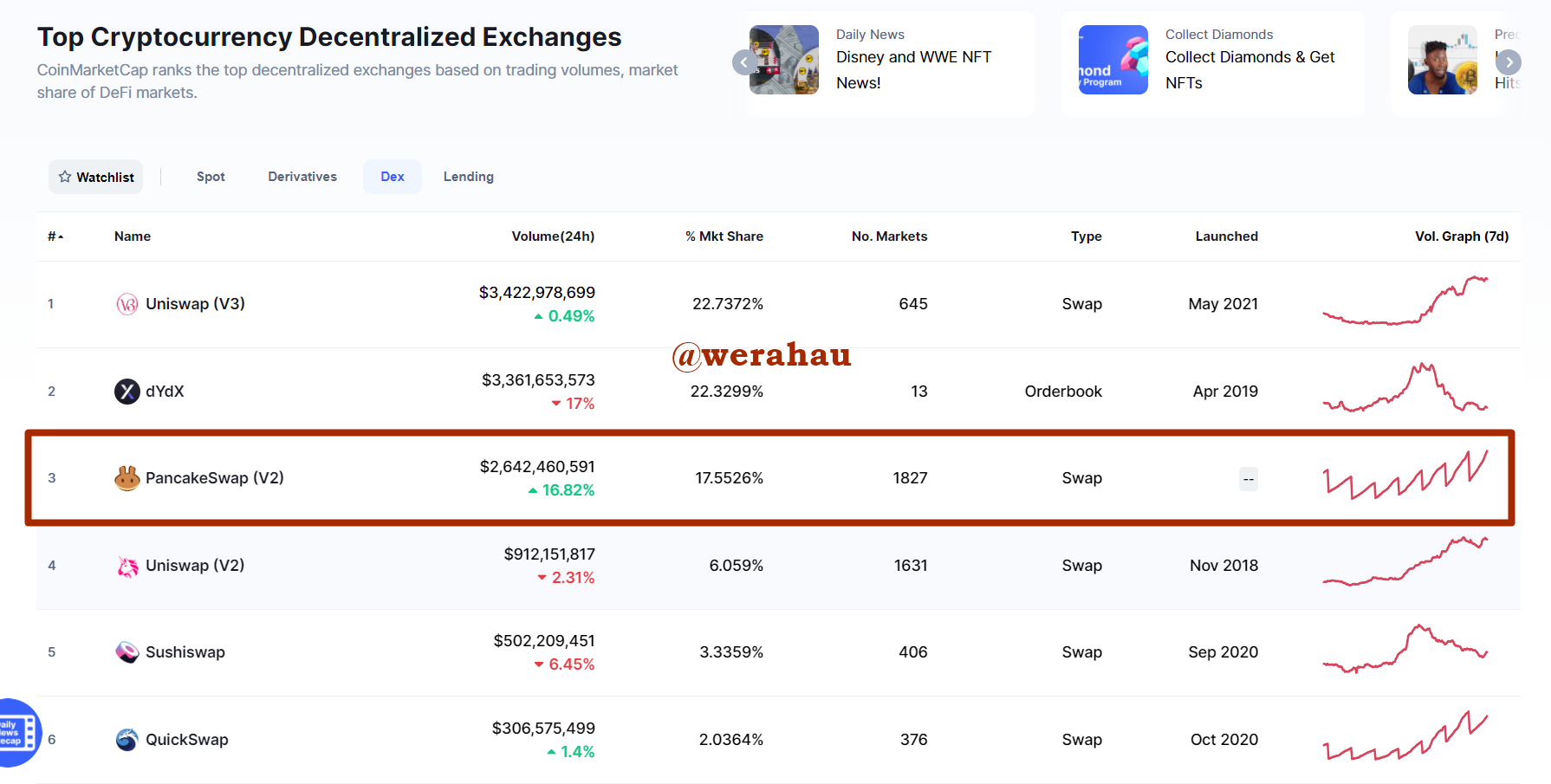This screenshot has width=1551, height=784.
Task: Click the QuickSwap logo icon
Action: (x=127, y=740)
